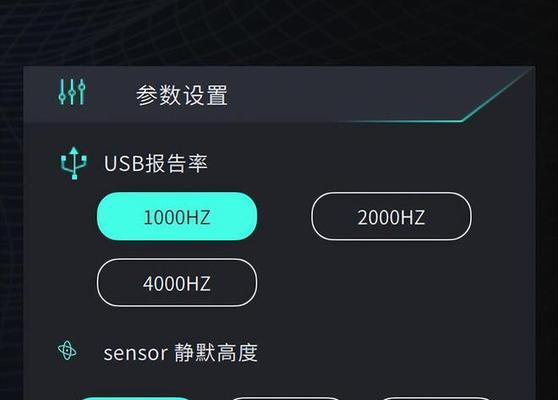Viewport: 558px width, 400px height.
Task: Click the word sensor in lift-off heading
Action: pyautogui.click(x=136, y=354)
